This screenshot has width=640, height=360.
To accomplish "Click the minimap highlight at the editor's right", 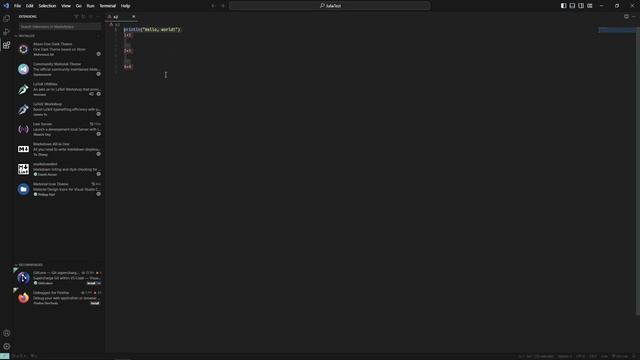I will coord(617,30).
